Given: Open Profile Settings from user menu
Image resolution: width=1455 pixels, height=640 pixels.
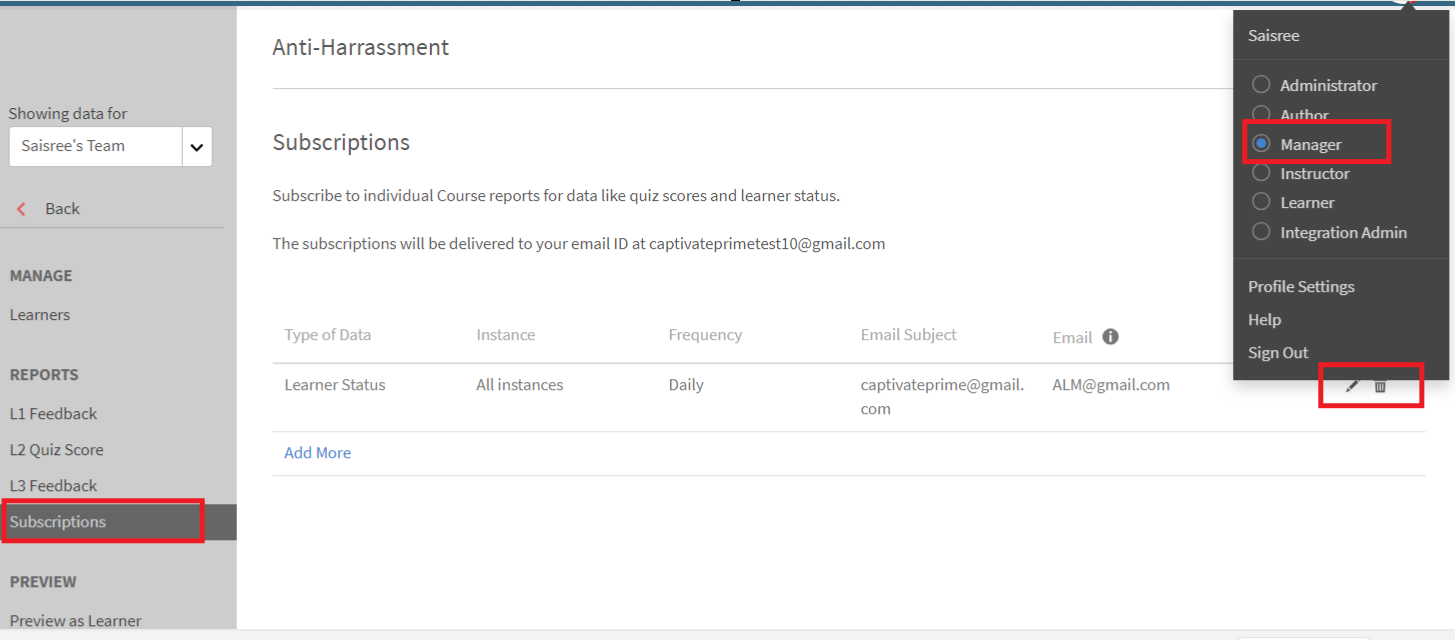Looking at the screenshot, I should pyautogui.click(x=1301, y=287).
